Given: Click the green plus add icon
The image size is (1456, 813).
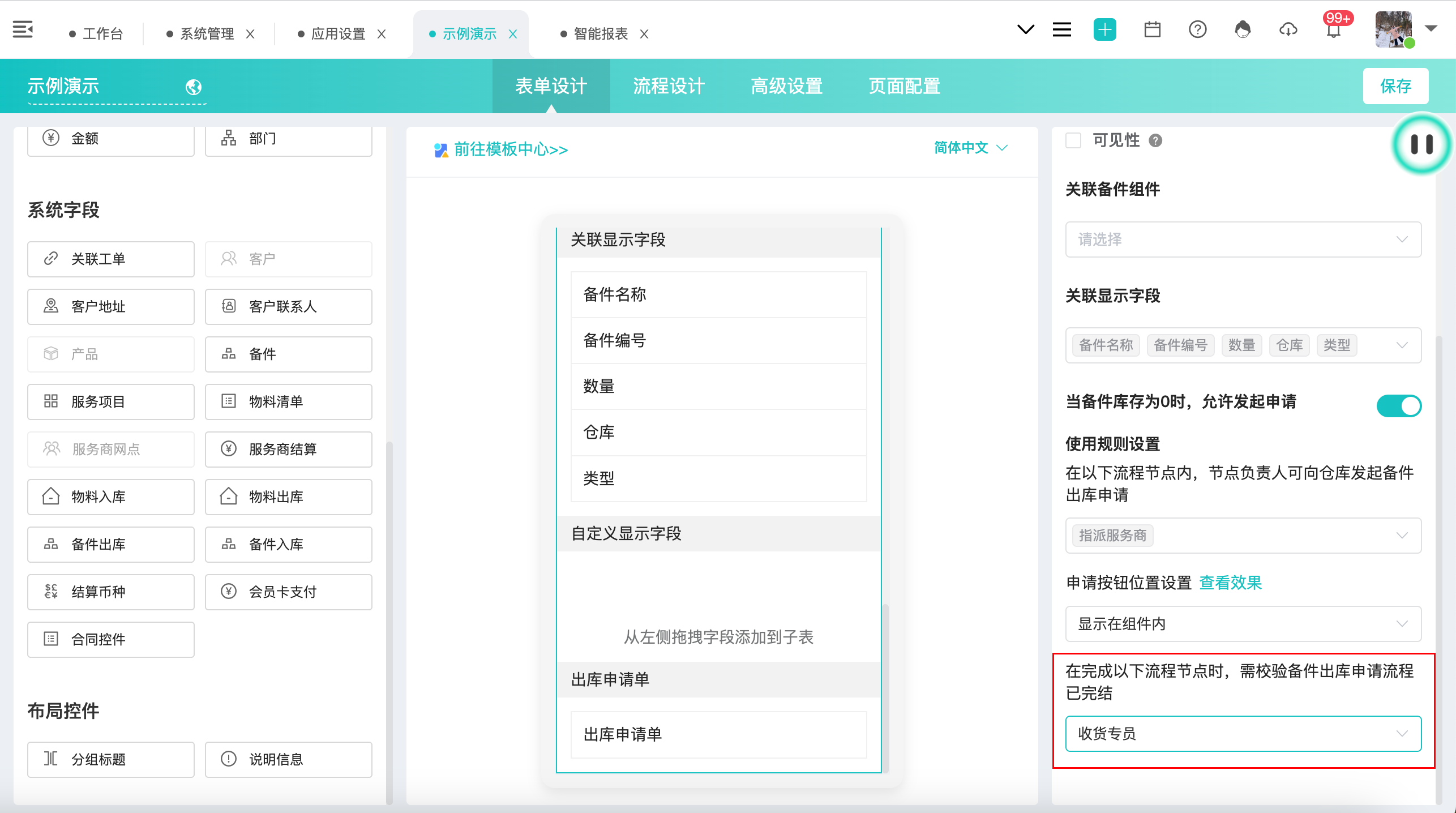Looking at the screenshot, I should pyautogui.click(x=1104, y=29).
